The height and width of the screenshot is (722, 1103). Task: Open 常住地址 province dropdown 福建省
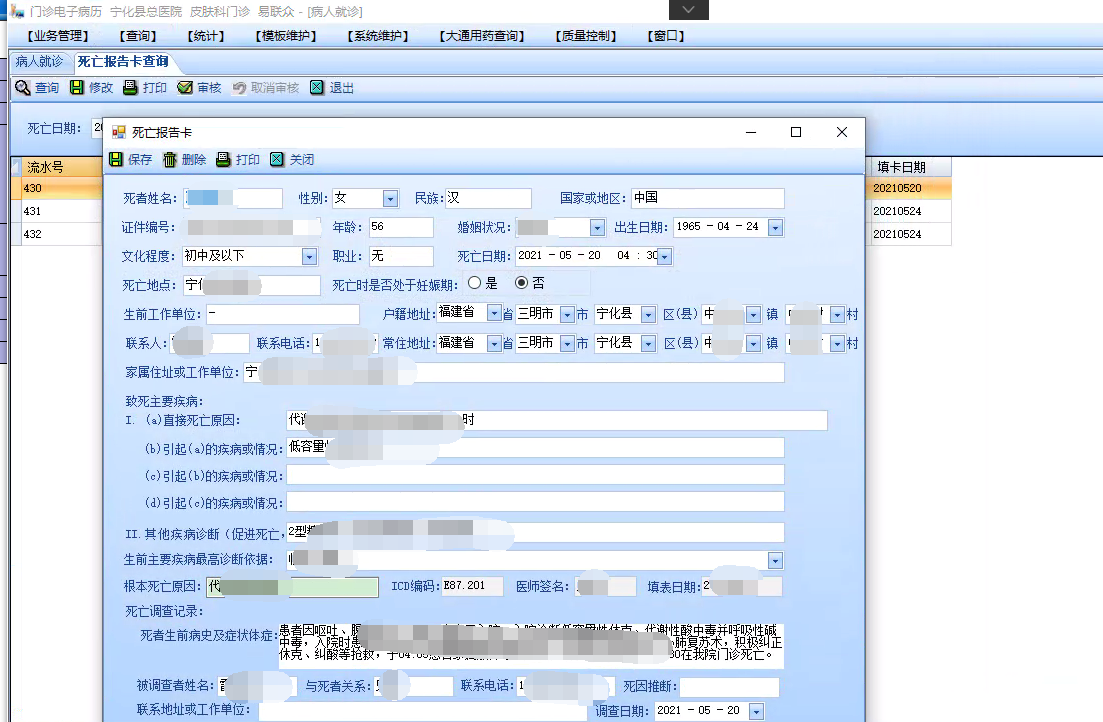click(495, 343)
